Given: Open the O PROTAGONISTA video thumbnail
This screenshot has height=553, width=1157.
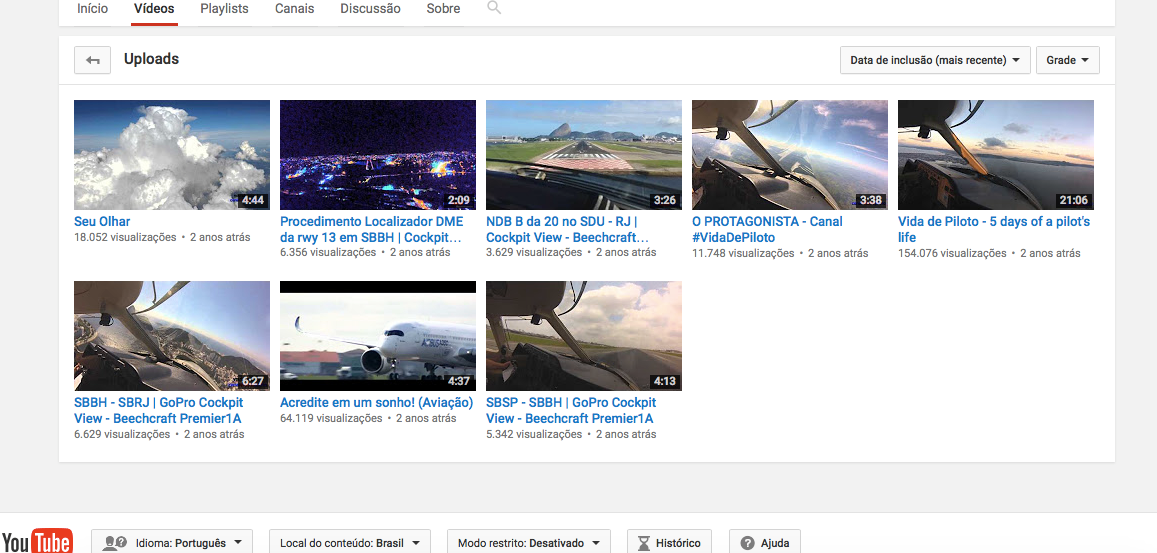Looking at the screenshot, I should [x=790, y=155].
